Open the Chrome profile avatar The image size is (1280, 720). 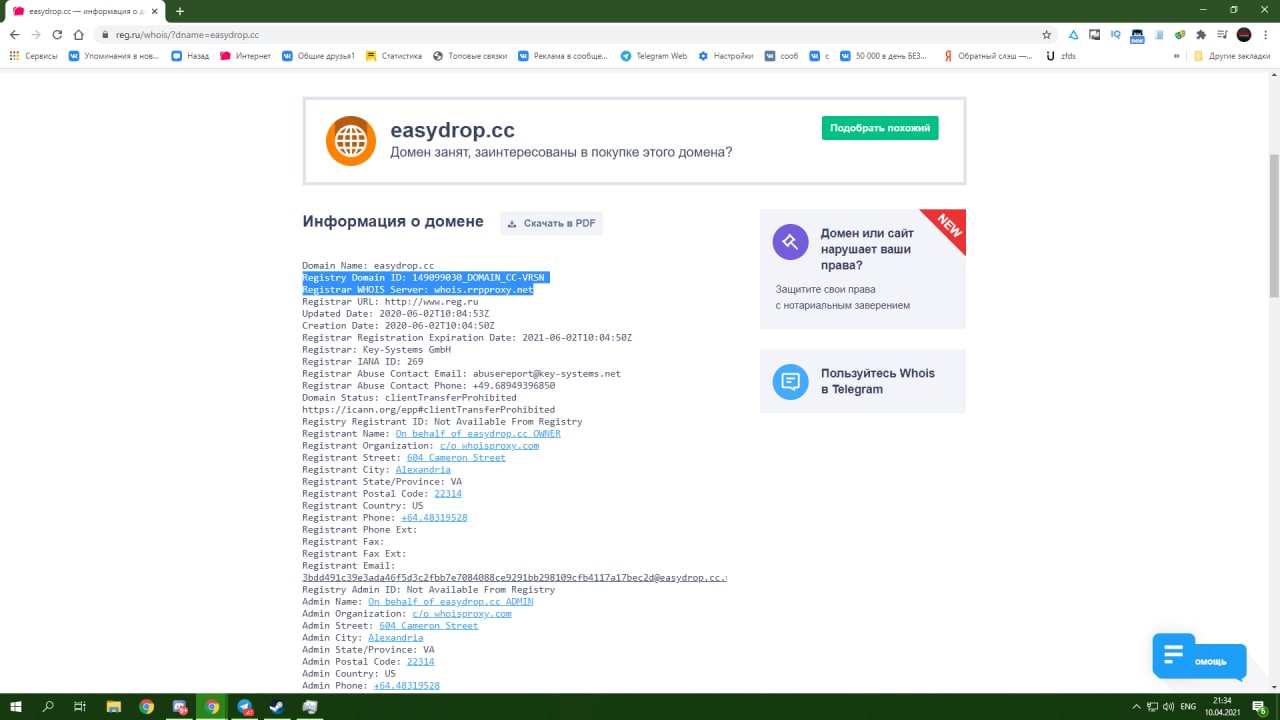tap(1244, 34)
